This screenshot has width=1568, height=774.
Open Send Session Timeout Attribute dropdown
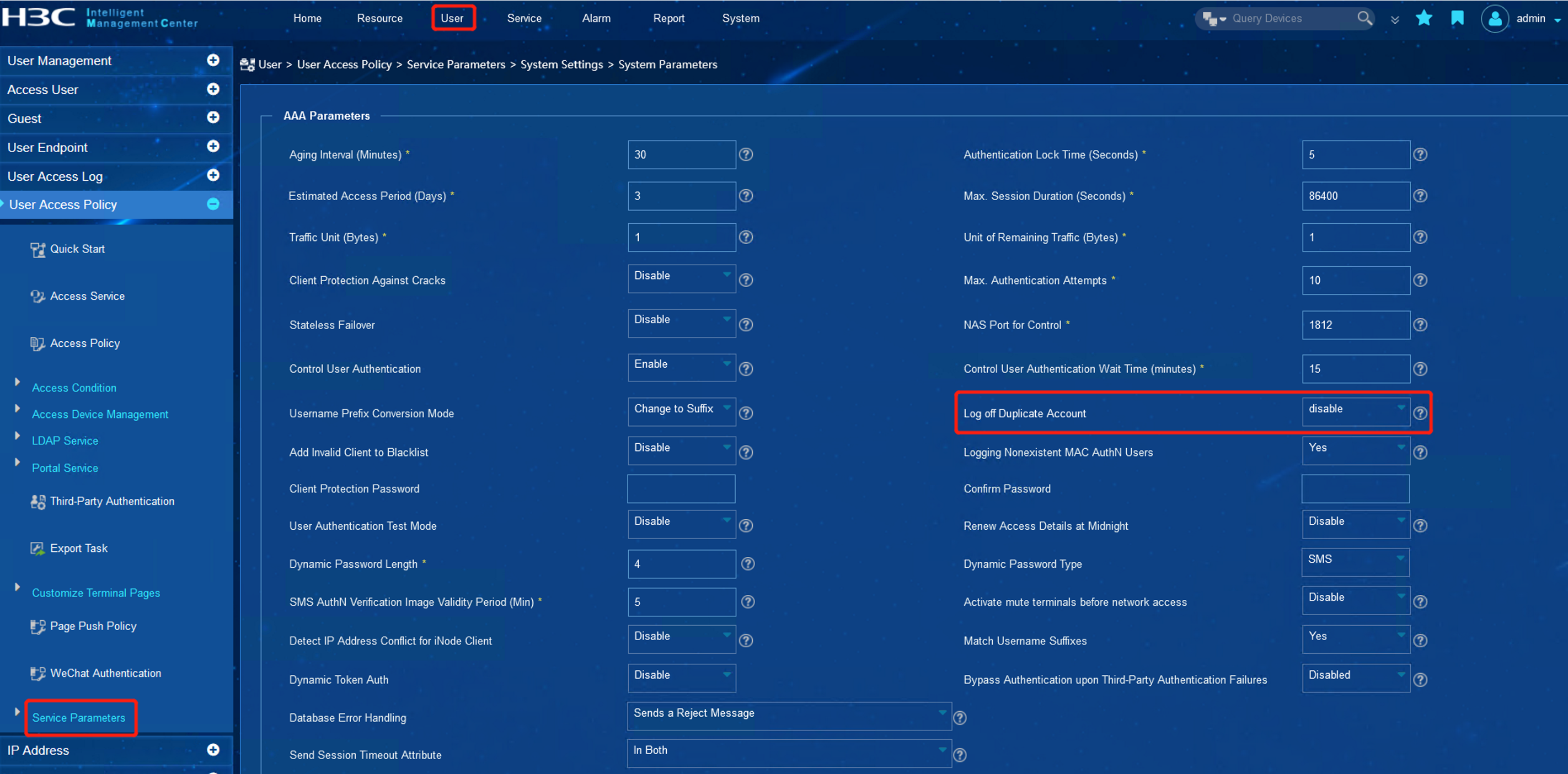789,754
